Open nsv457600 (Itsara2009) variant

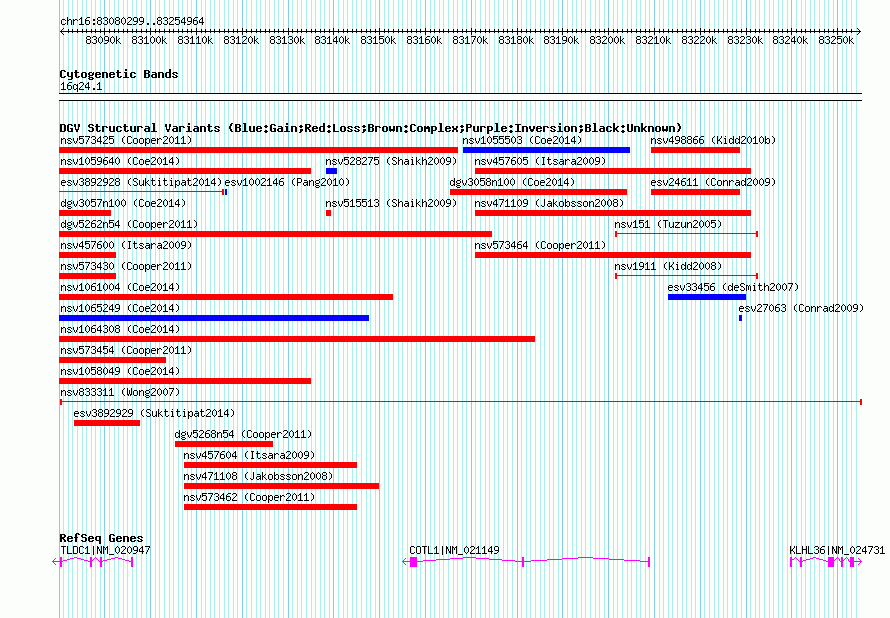126,245
